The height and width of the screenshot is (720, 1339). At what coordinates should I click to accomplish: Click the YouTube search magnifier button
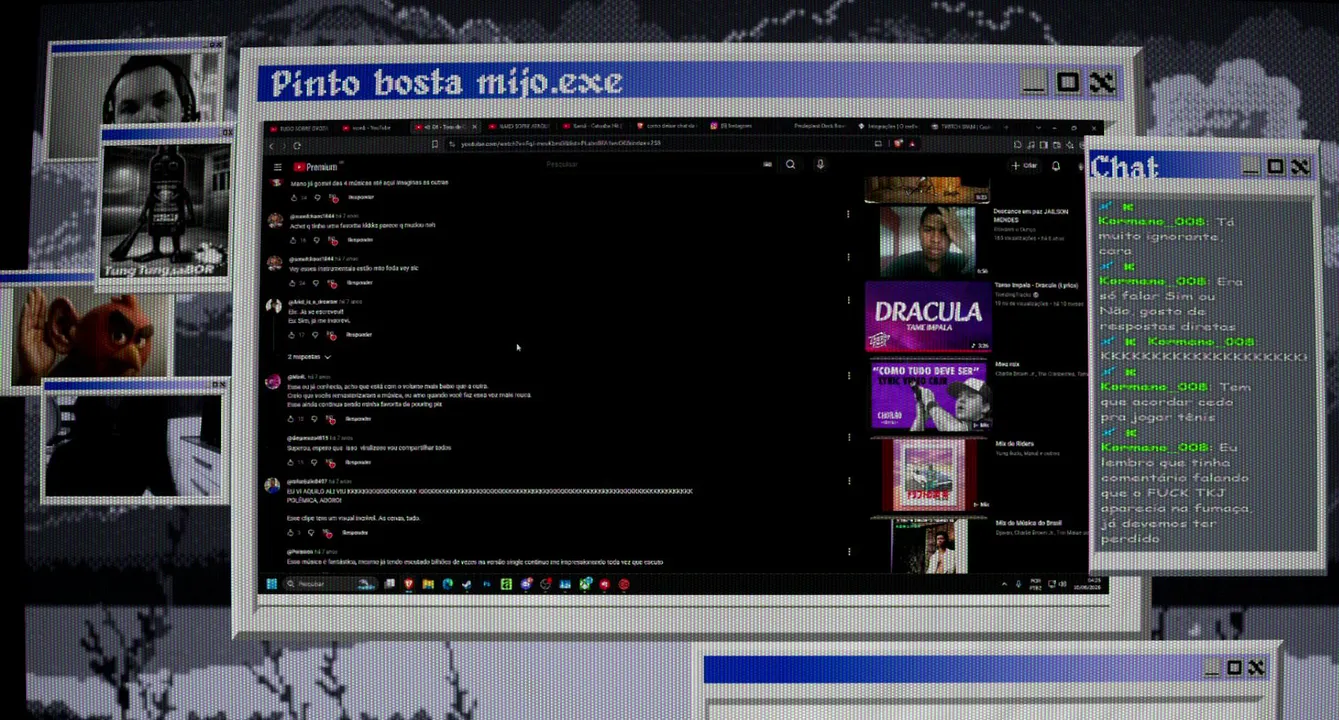(790, 165)
